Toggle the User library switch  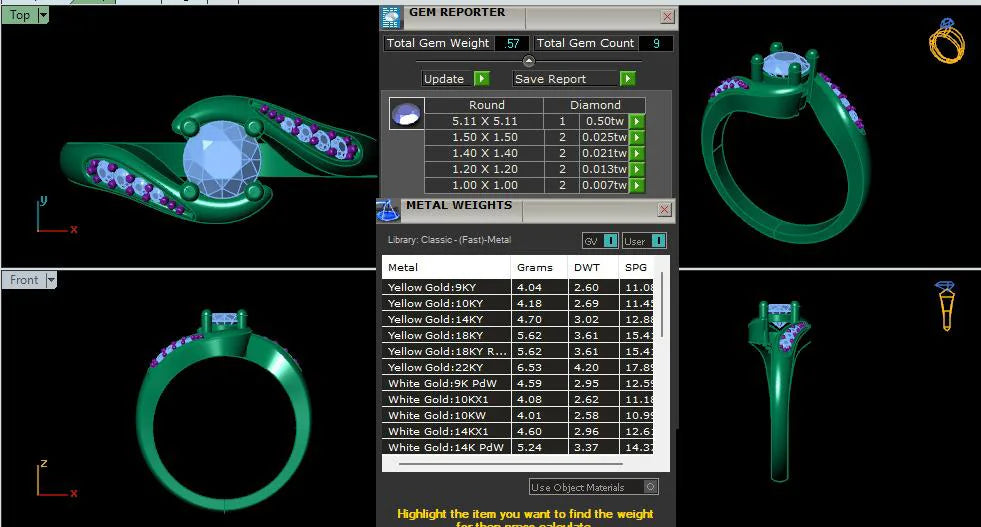[x=659, y=241]
